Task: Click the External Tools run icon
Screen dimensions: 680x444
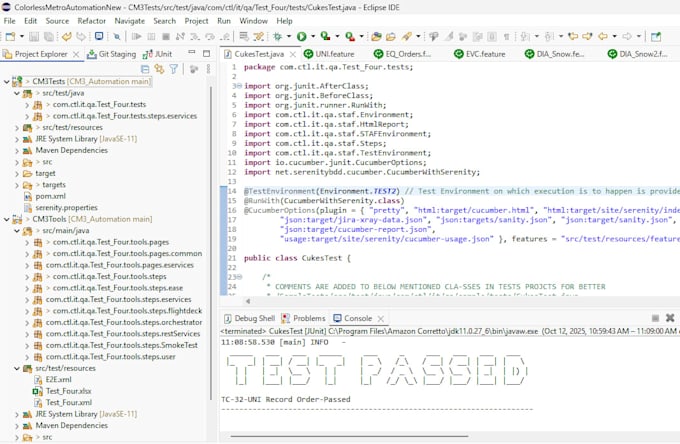Action: [x=350, y=36]
